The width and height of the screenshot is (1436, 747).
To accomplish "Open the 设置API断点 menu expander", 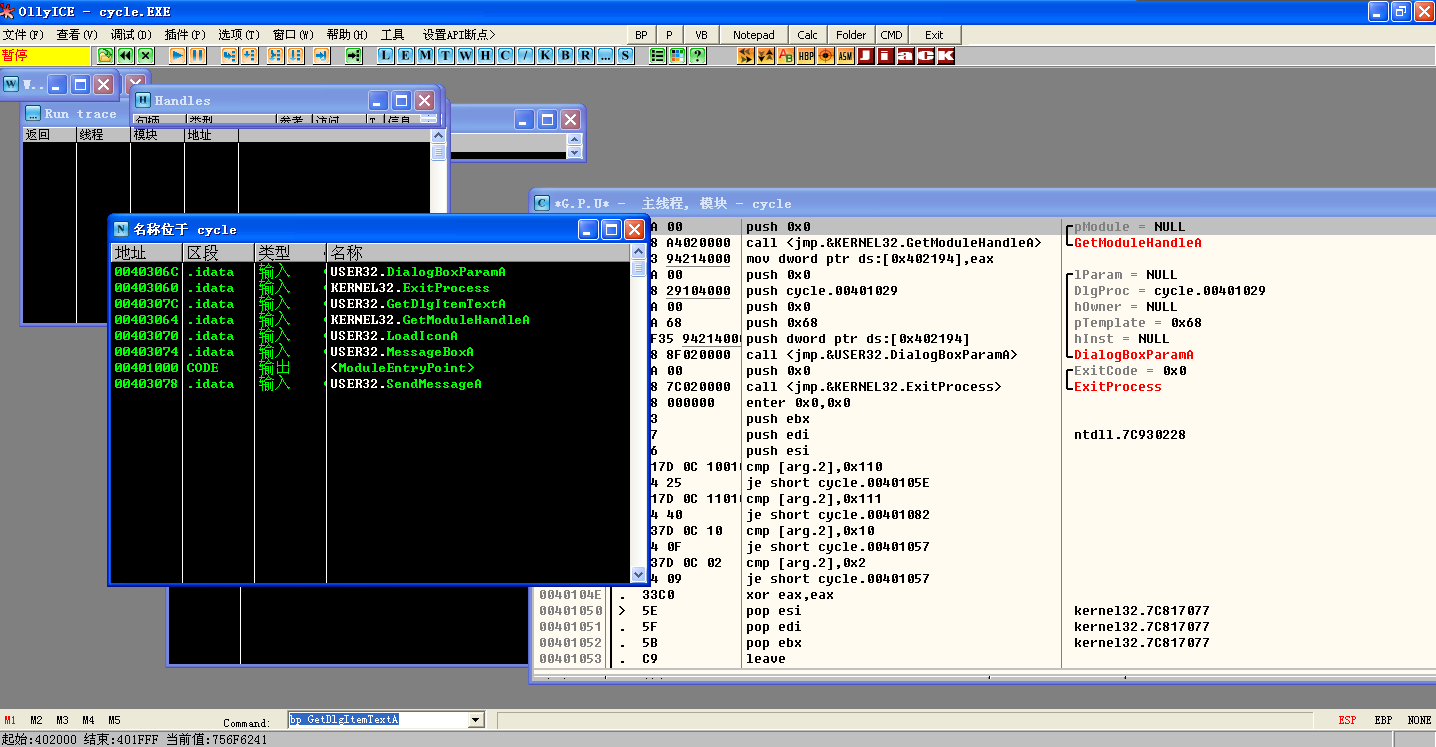I will [x=459, y=35].
